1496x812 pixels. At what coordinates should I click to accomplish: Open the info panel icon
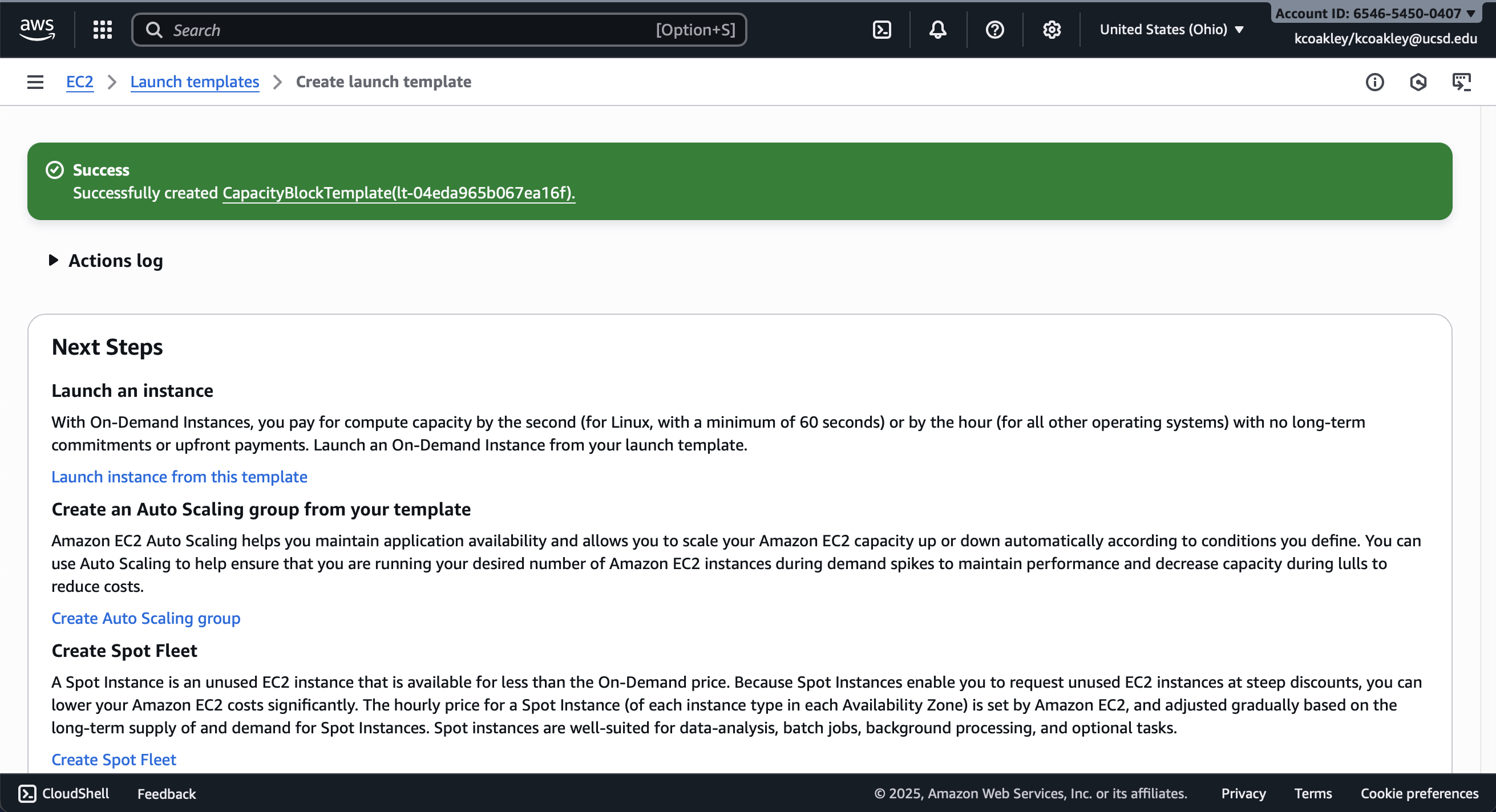tap(1374, 82)
